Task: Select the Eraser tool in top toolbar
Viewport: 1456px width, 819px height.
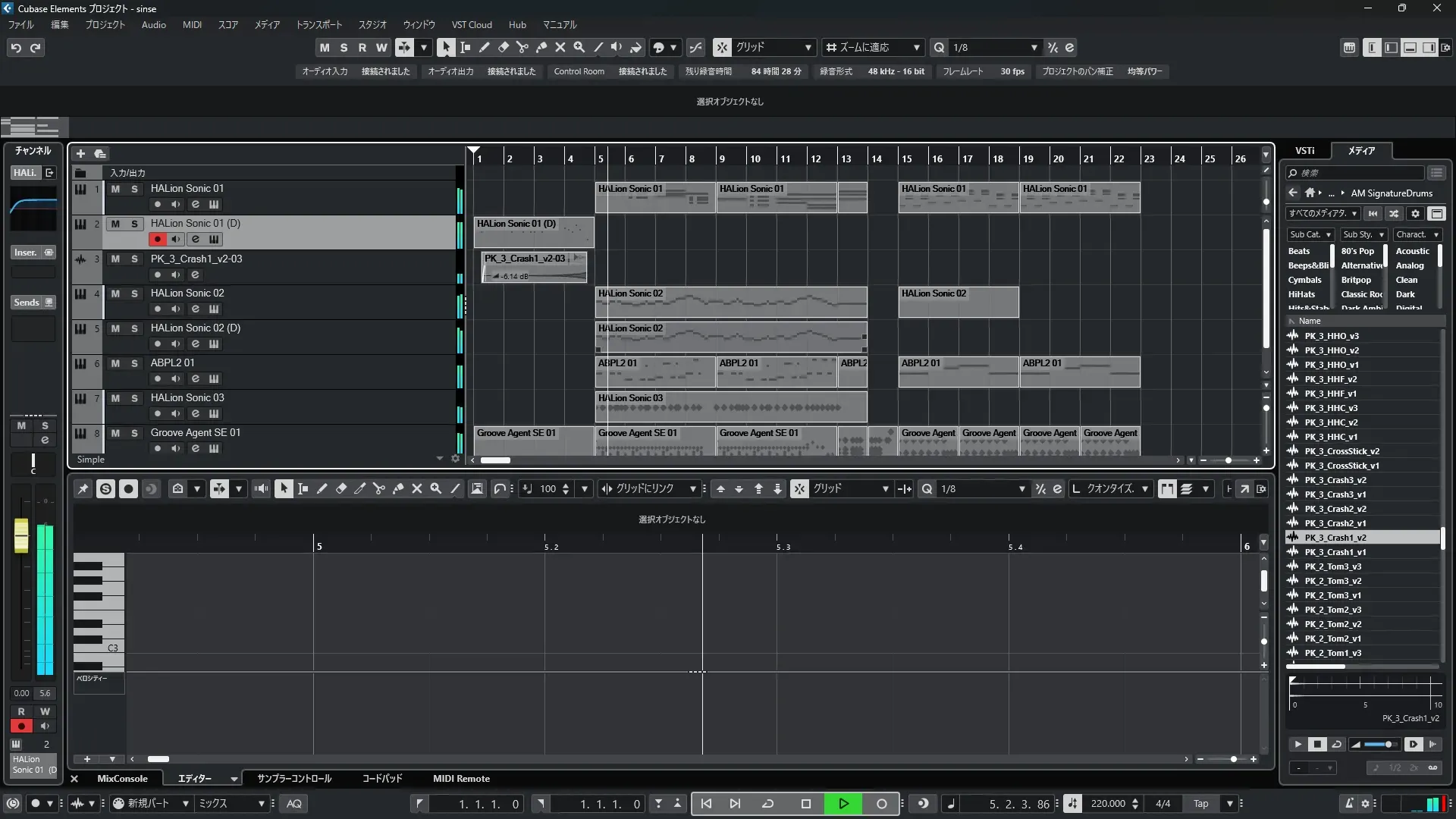Action: point(503,48)
